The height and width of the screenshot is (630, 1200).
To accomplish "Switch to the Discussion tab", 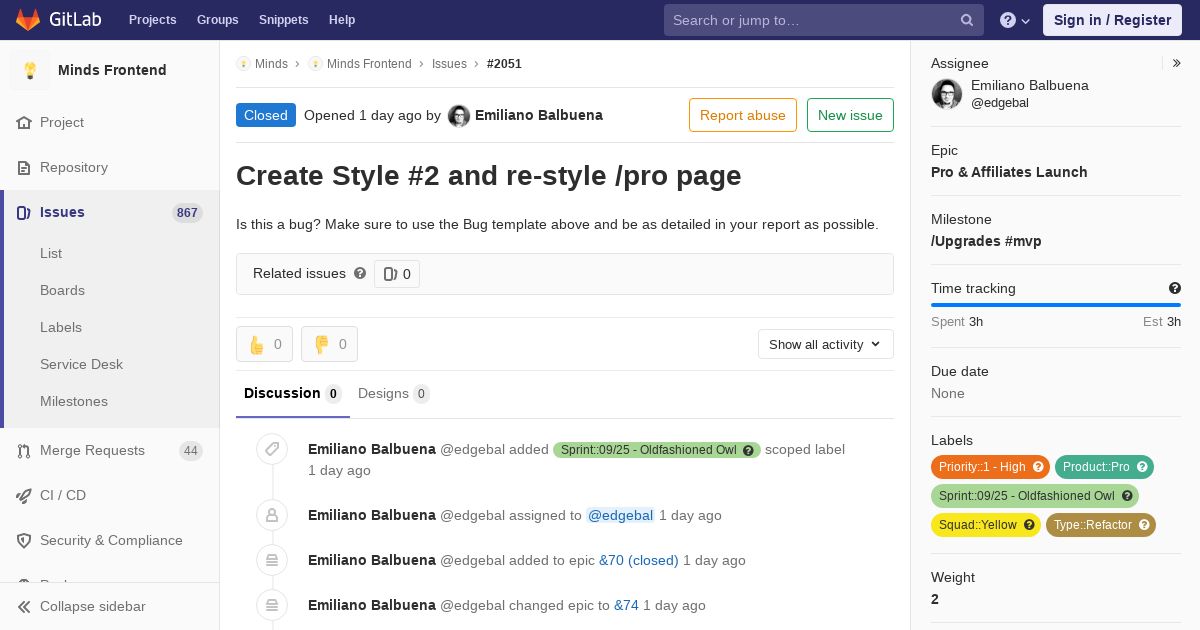I will 293,394.
